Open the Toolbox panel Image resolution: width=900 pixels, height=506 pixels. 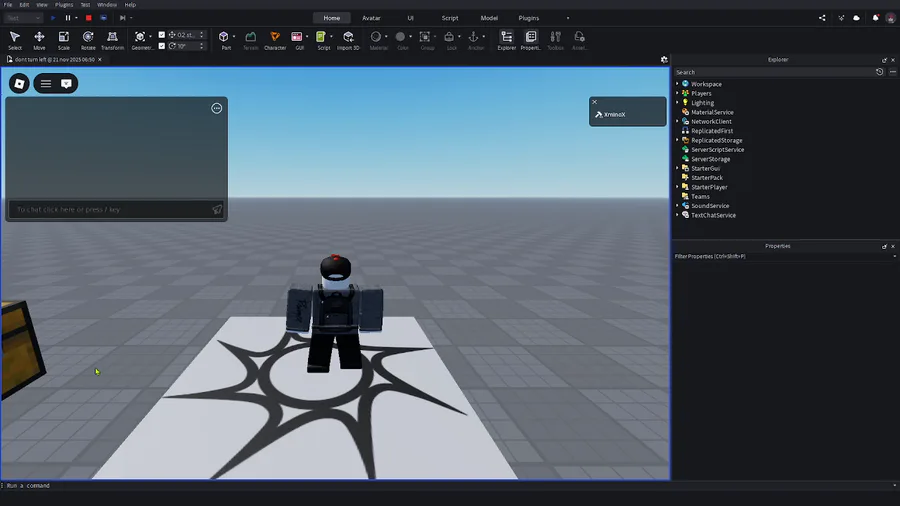pyautogui.click(x=556, y=40)
